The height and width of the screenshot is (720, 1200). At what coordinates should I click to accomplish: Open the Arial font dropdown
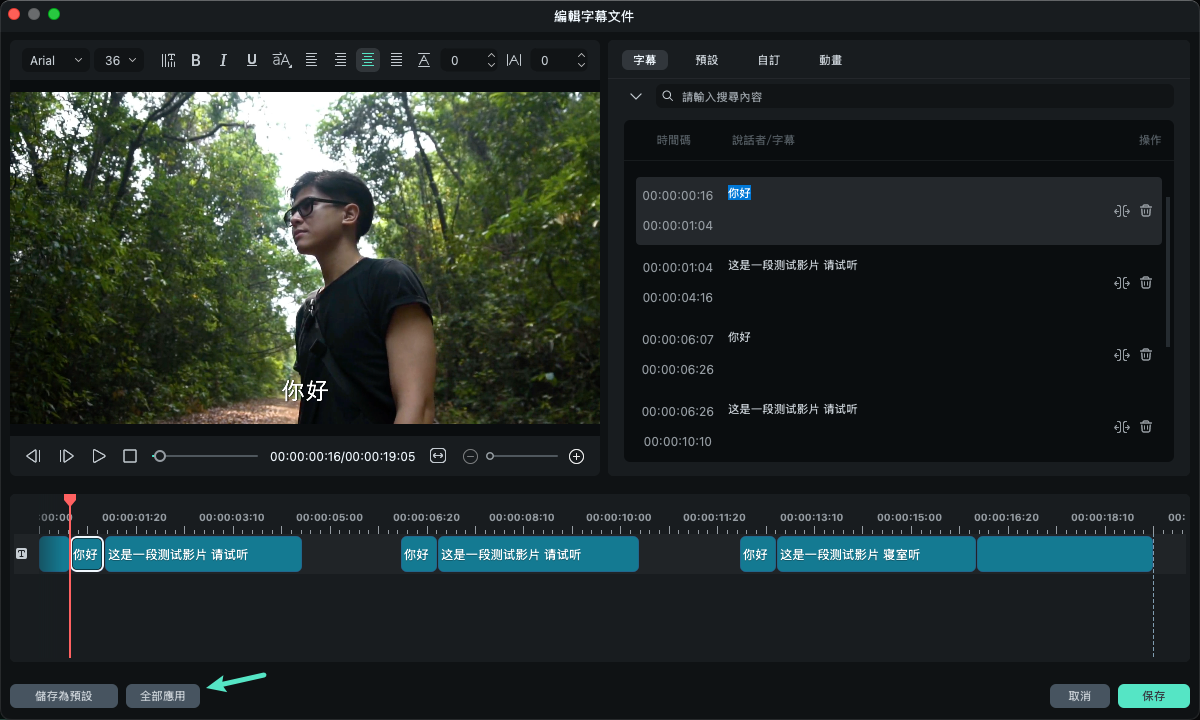click(56, 60)
